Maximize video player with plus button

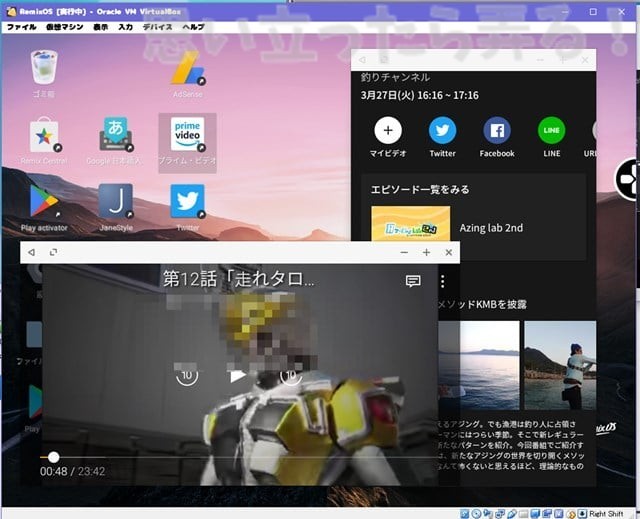pos(427,253)
